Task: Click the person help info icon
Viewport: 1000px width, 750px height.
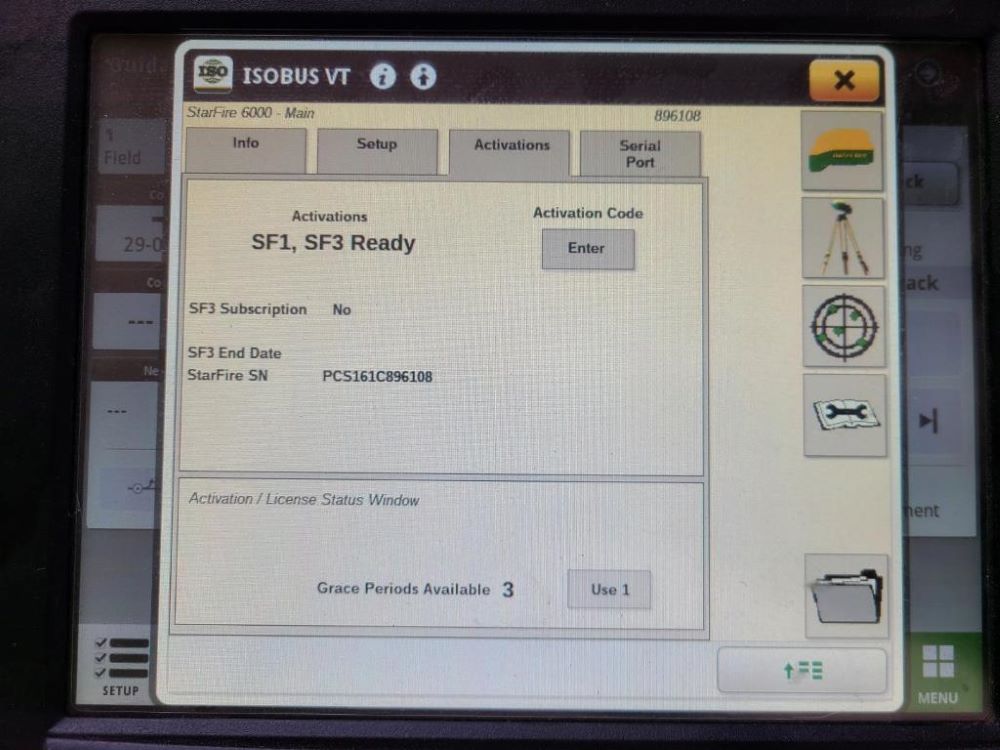Action: click(x=423, y=77)
